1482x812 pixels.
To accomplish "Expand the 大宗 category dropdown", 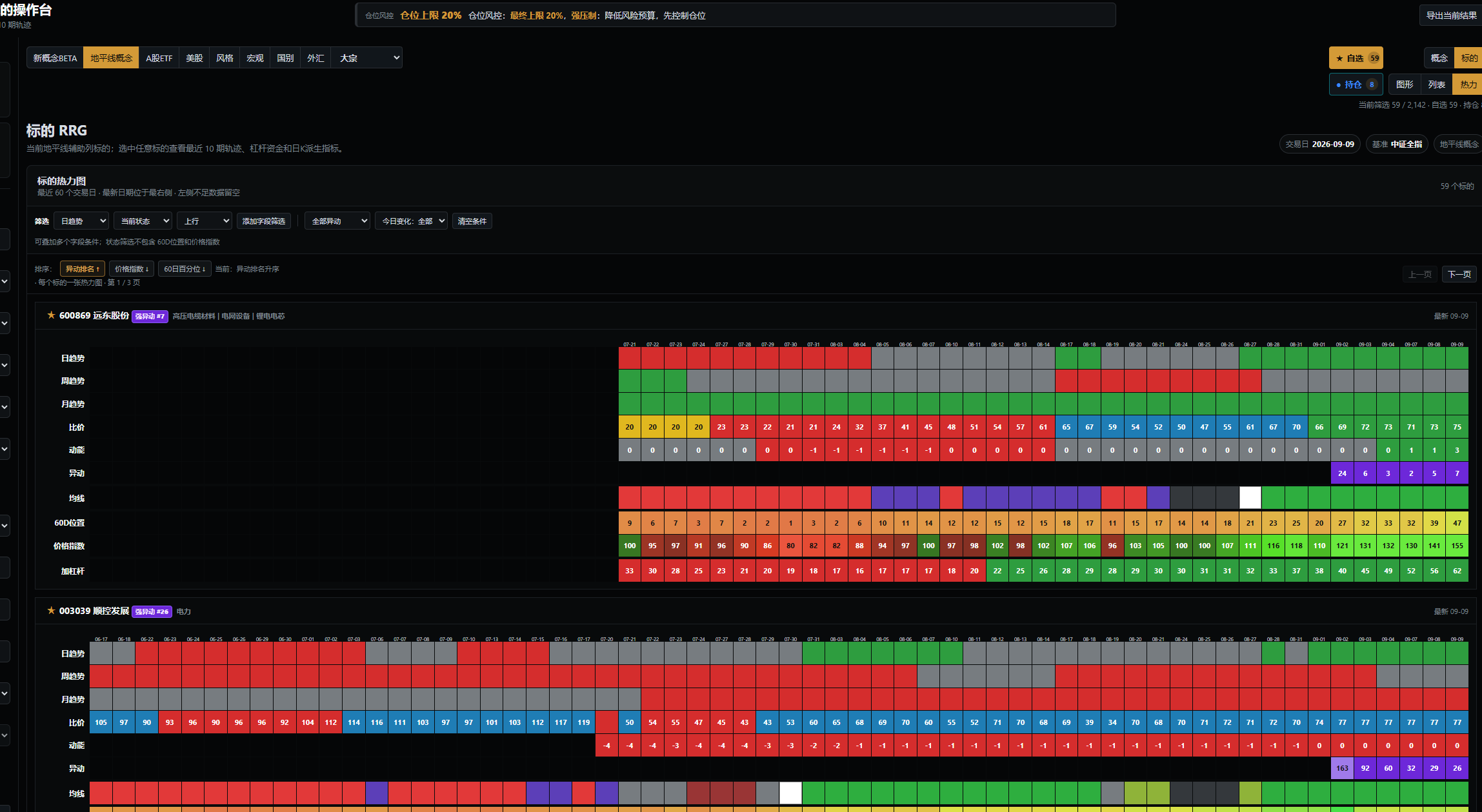I will click(x=366, y=58).
